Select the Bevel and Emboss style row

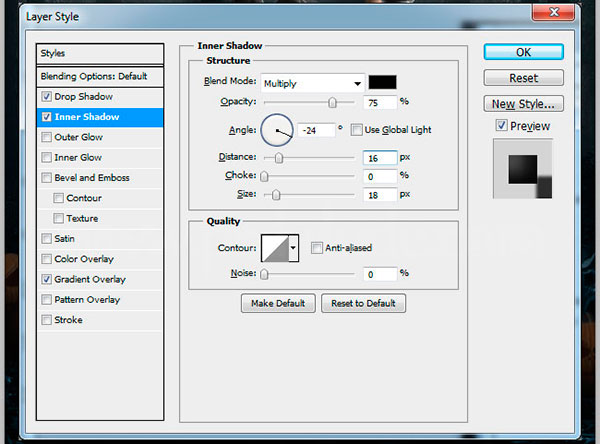point(100,178)
